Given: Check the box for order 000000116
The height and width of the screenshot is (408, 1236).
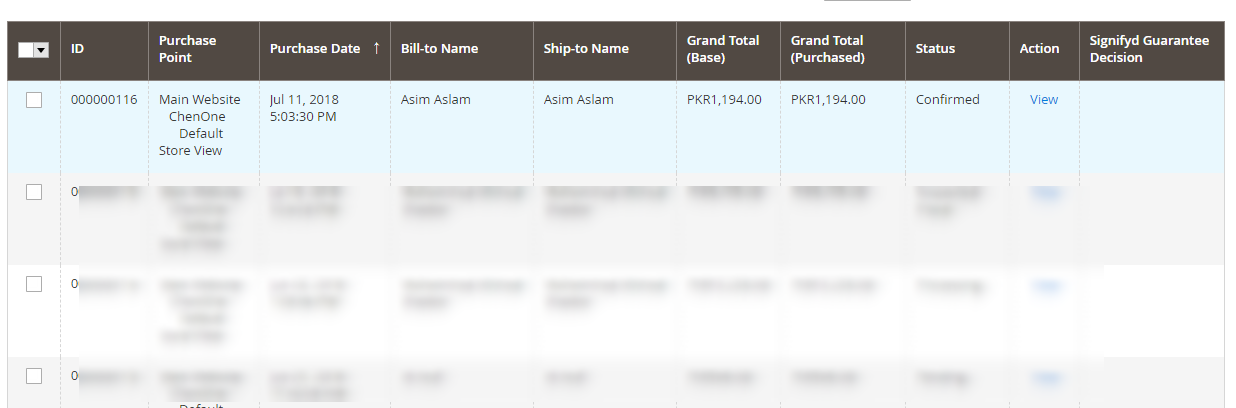Looking at the screenshot, I should click(34, 100).
